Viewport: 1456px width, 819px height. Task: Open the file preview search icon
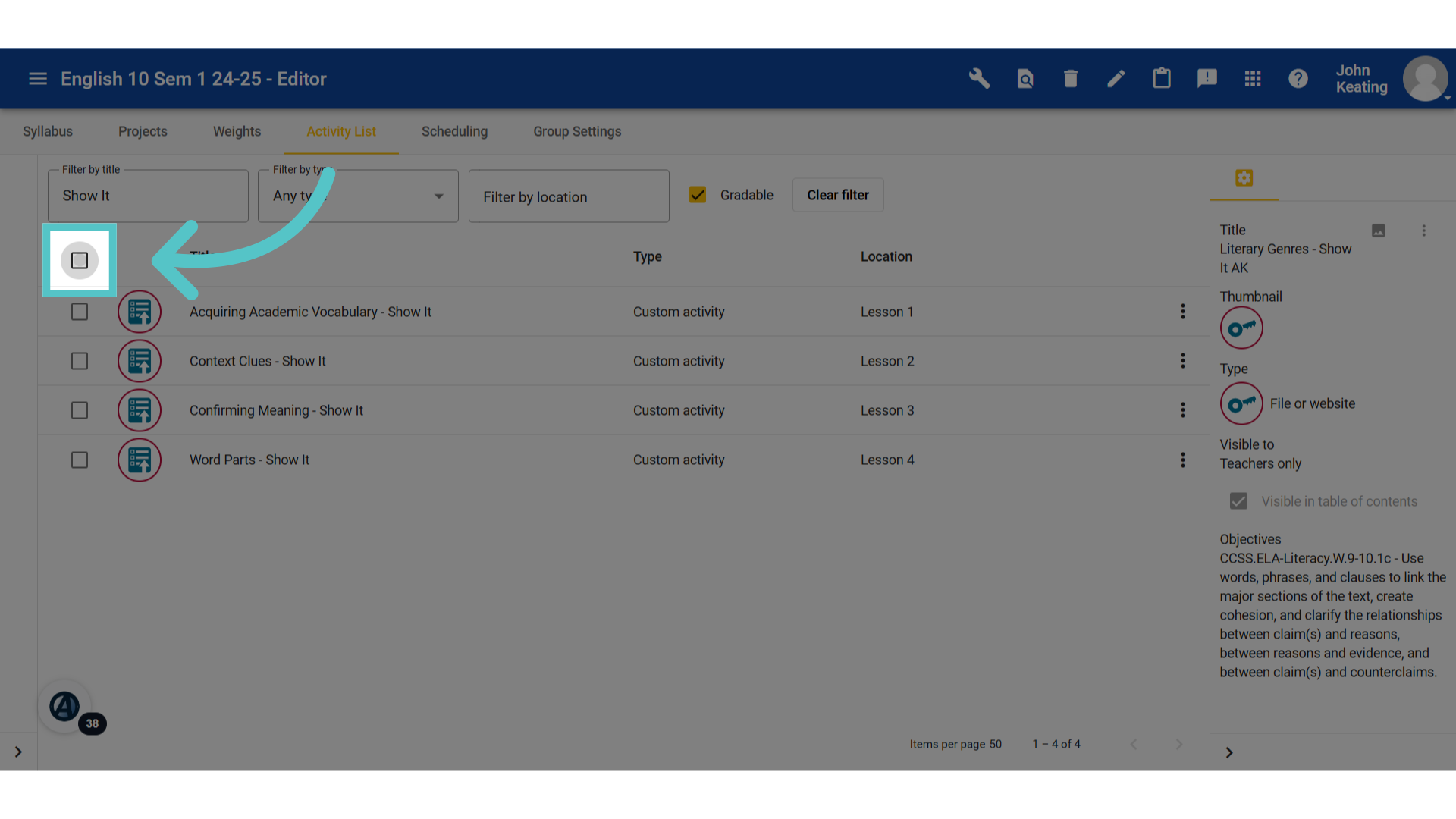[1025, 78]
